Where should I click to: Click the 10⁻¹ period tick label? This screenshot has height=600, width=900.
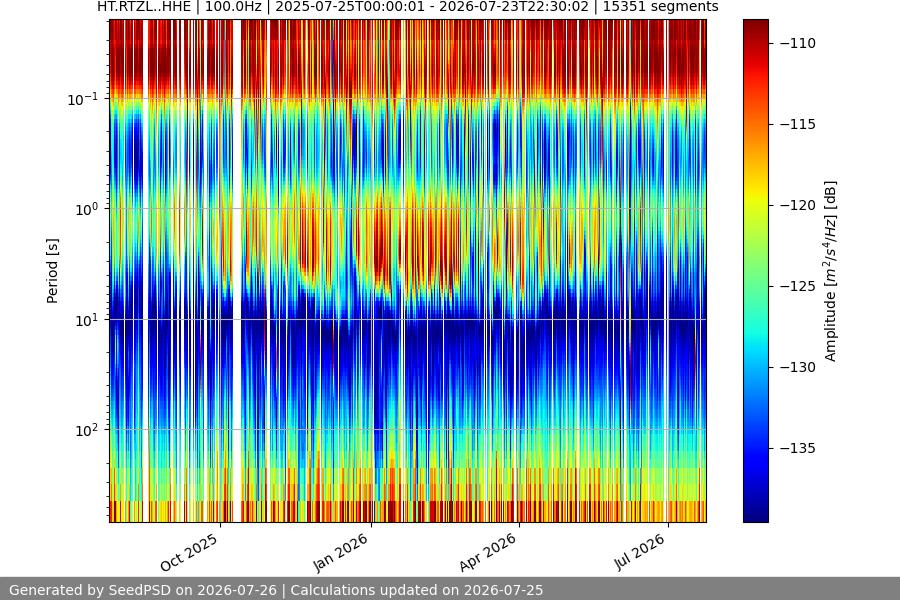click(x=83, y=99)
